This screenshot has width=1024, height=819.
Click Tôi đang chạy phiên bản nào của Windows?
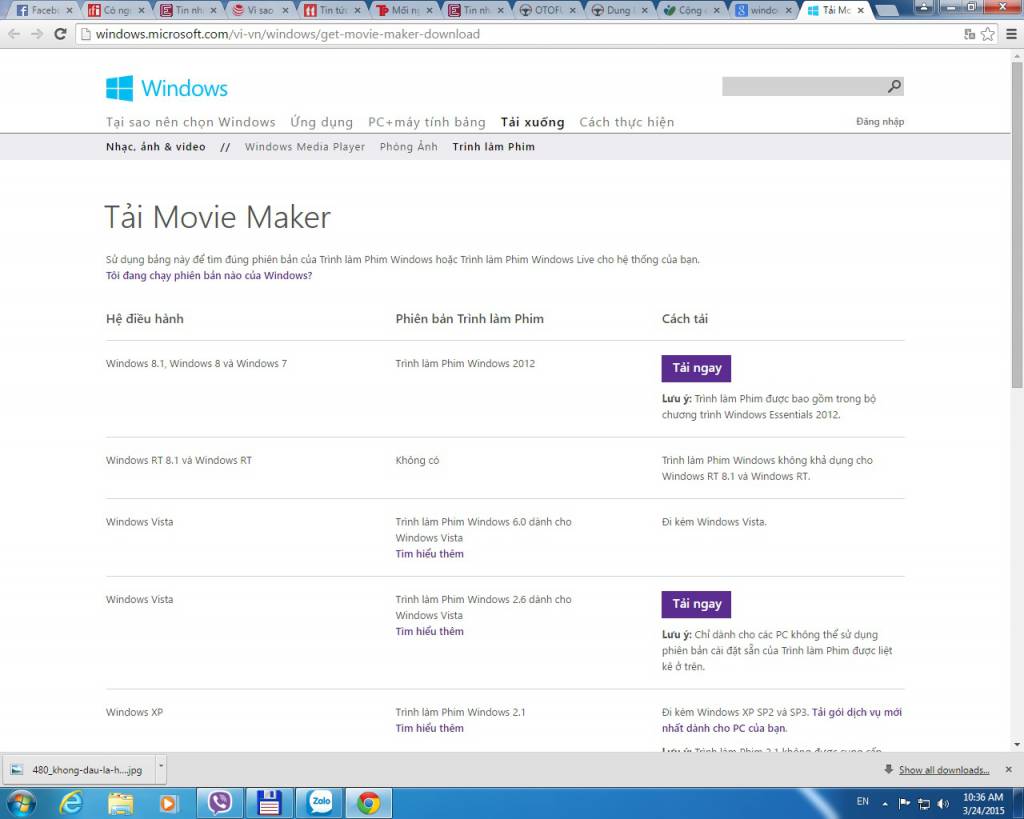pyautogui.click(x=209, y=276)
